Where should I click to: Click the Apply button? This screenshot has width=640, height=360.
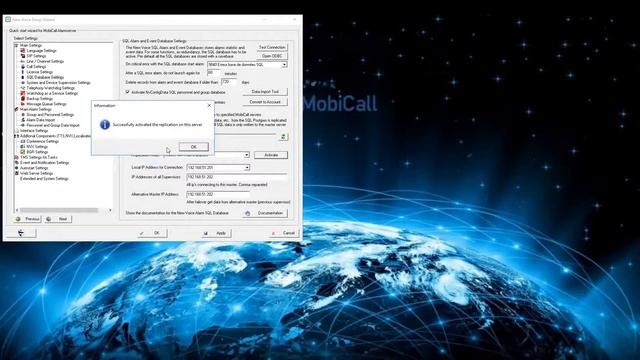tap(216, 233)
